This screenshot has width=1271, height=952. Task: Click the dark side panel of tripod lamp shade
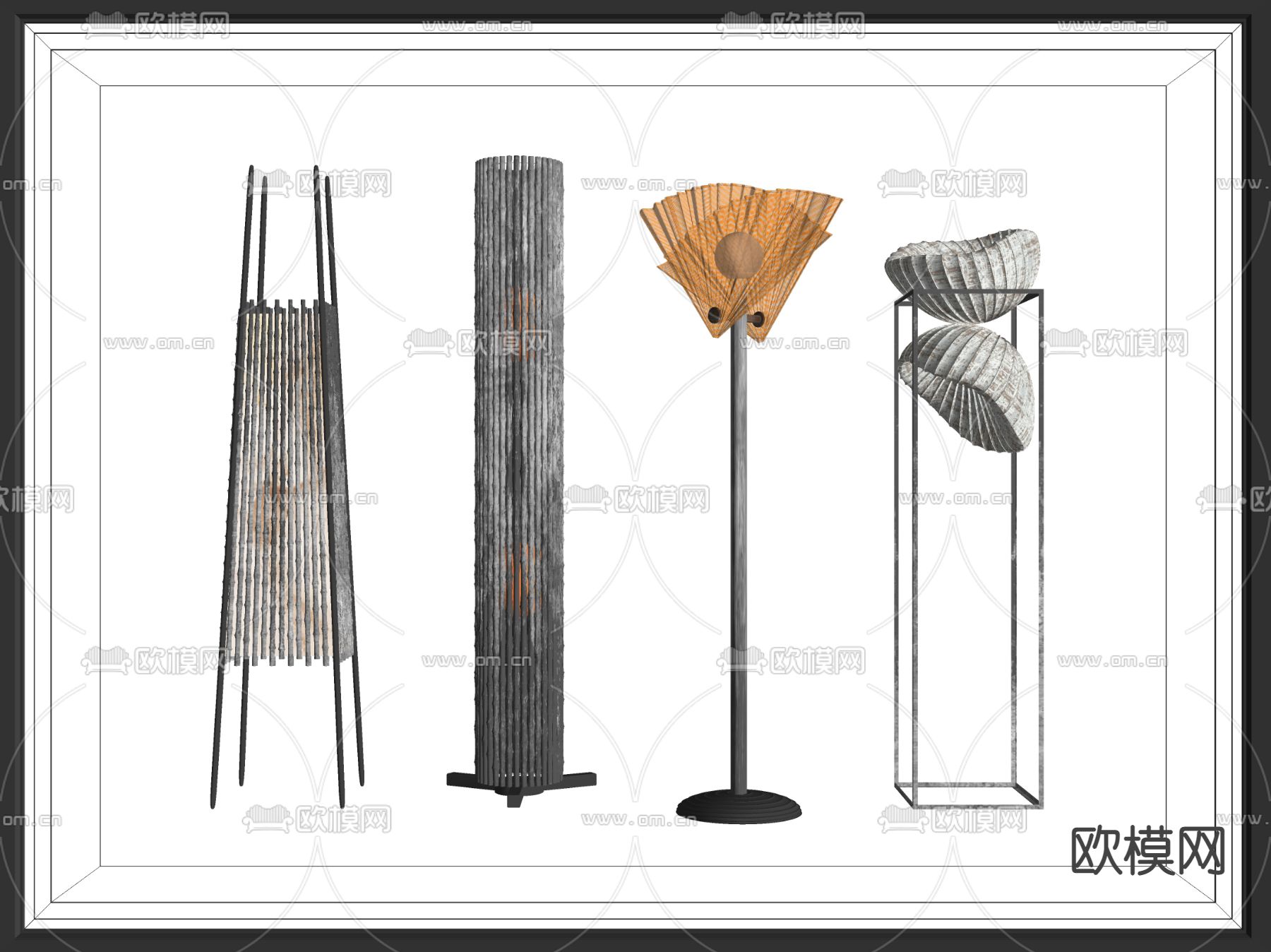[x=338, y=487]
